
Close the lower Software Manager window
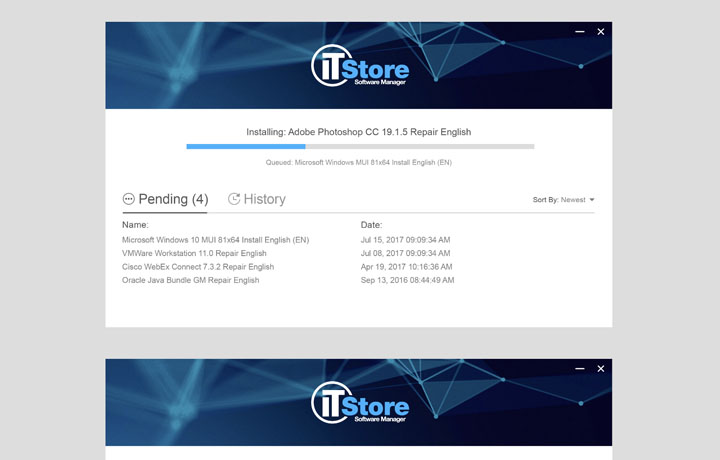601,369
